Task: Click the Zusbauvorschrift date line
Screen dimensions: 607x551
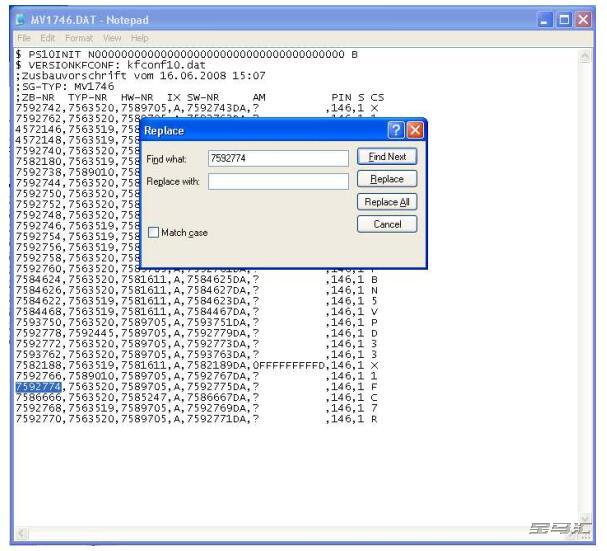Action: click(141, 76)
